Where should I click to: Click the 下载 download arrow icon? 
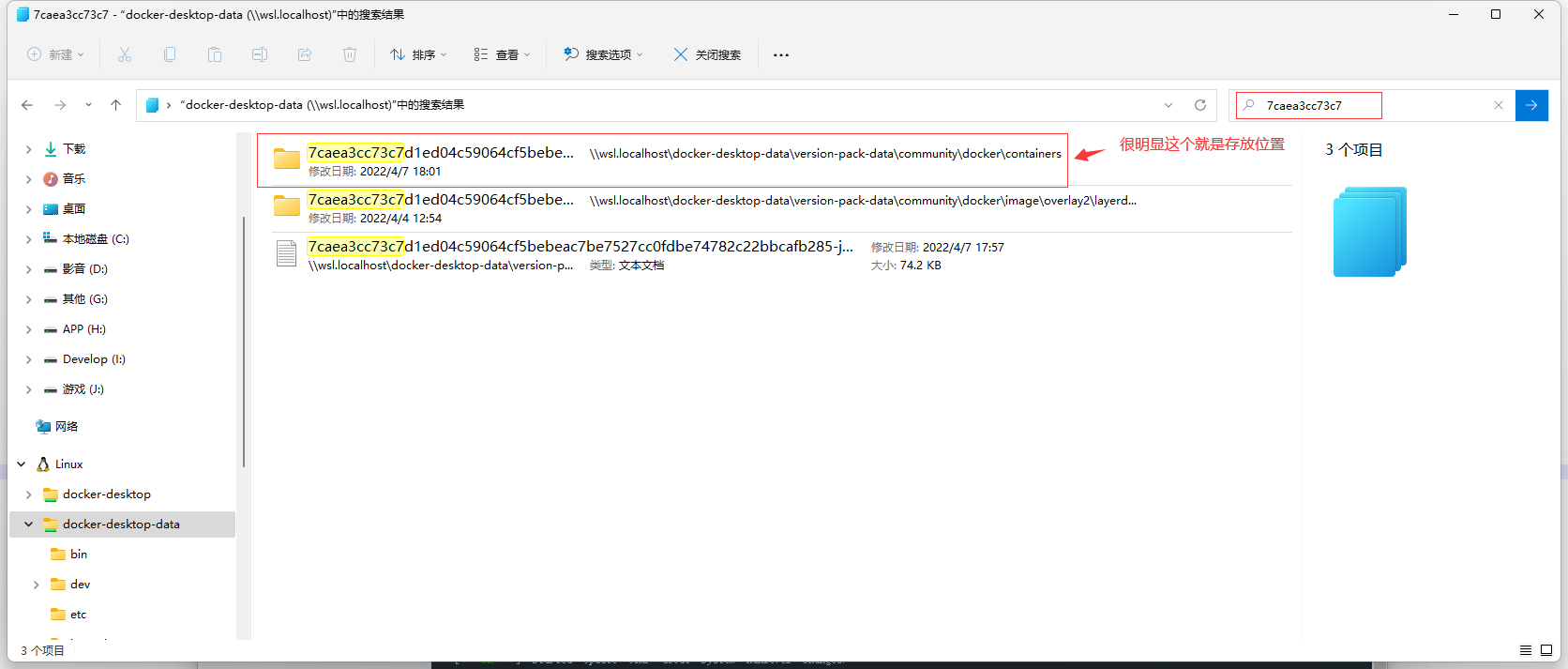point(51,149)
